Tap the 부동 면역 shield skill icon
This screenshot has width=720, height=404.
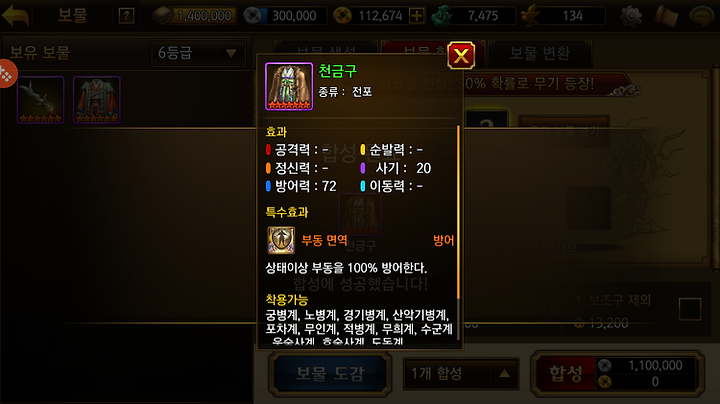[281, 240]
